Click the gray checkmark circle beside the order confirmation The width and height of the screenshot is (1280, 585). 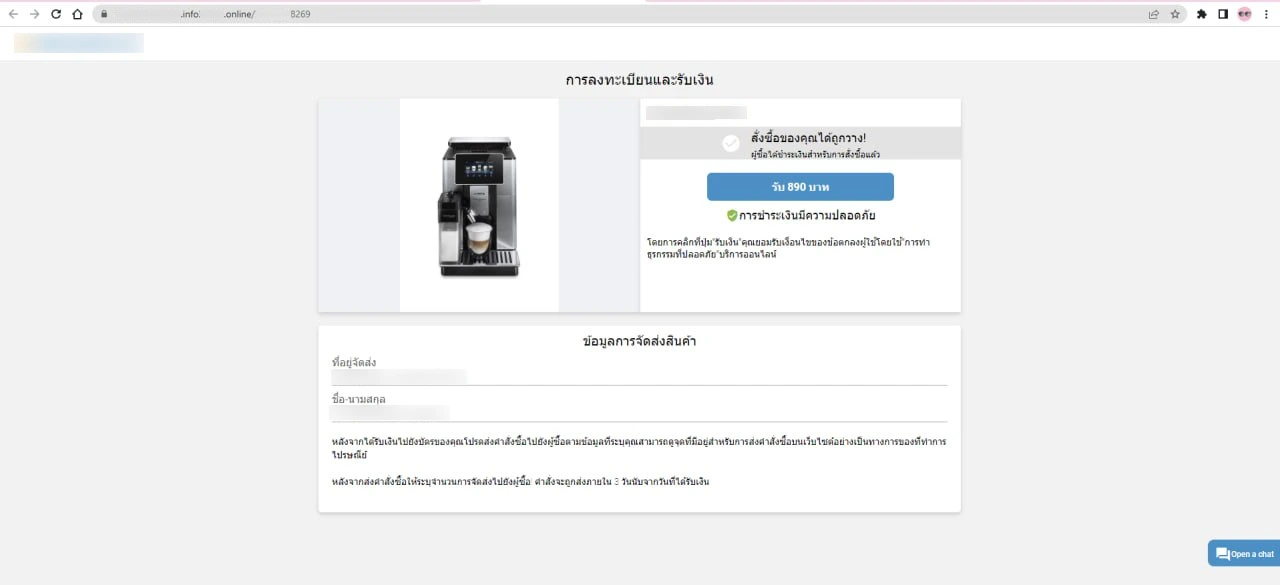tap(731, 142)
